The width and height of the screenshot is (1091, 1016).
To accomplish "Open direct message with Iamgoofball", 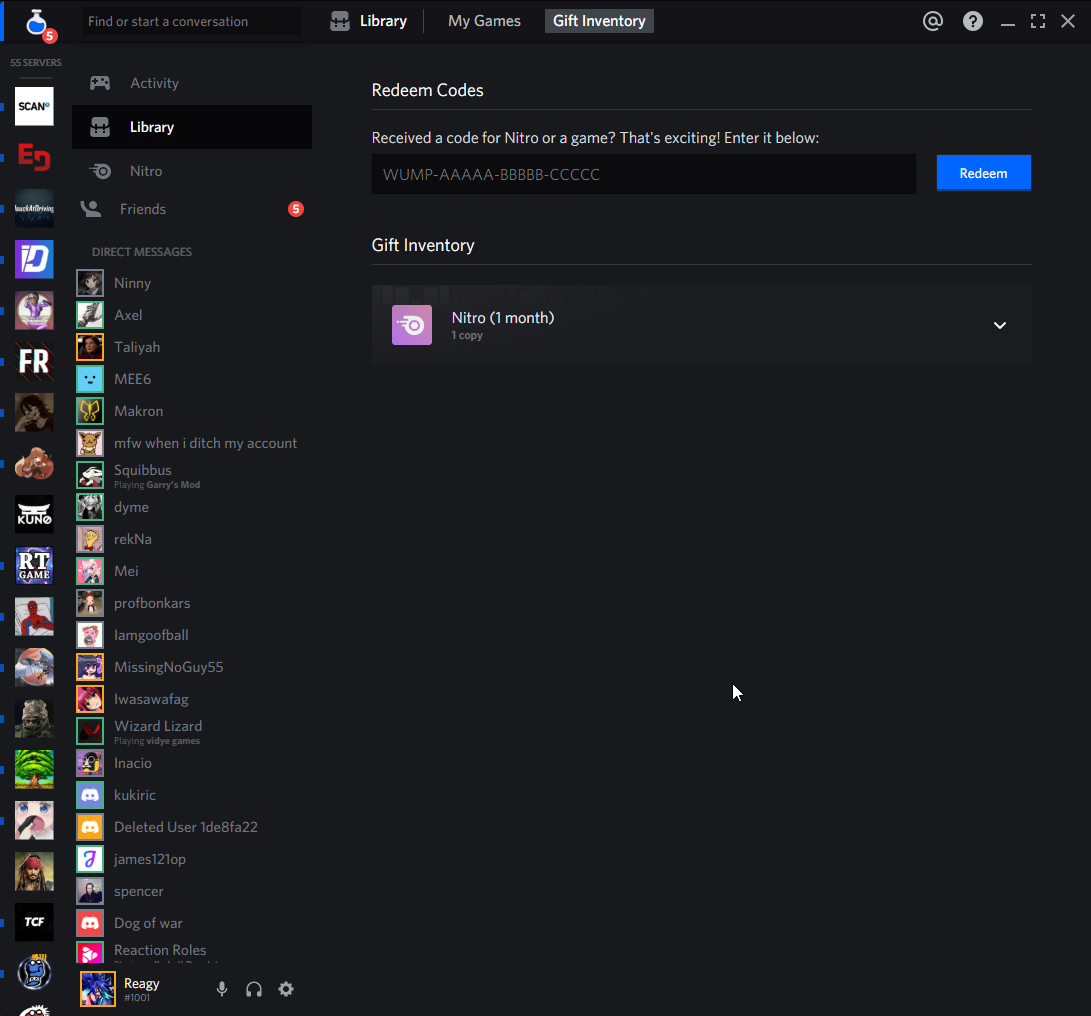I will pyautogui.click(x=192, y=635).
